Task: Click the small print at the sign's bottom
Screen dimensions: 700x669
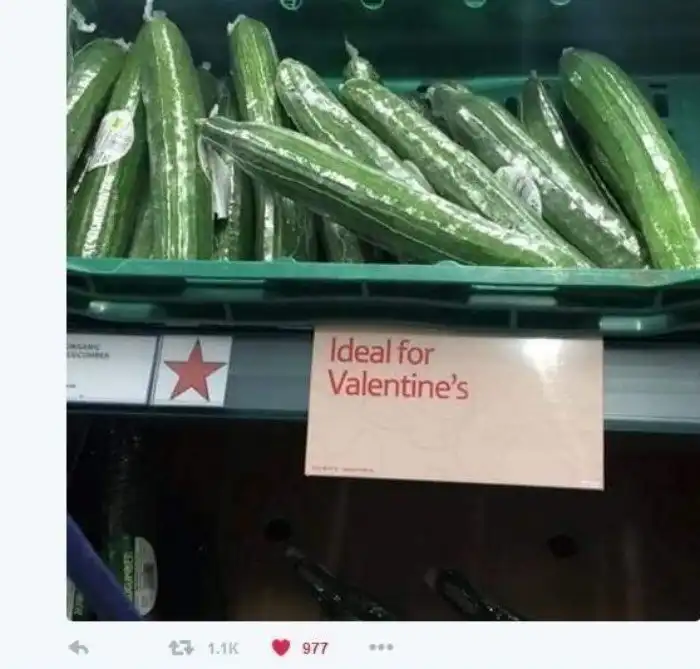Action: tap(342, 469)
